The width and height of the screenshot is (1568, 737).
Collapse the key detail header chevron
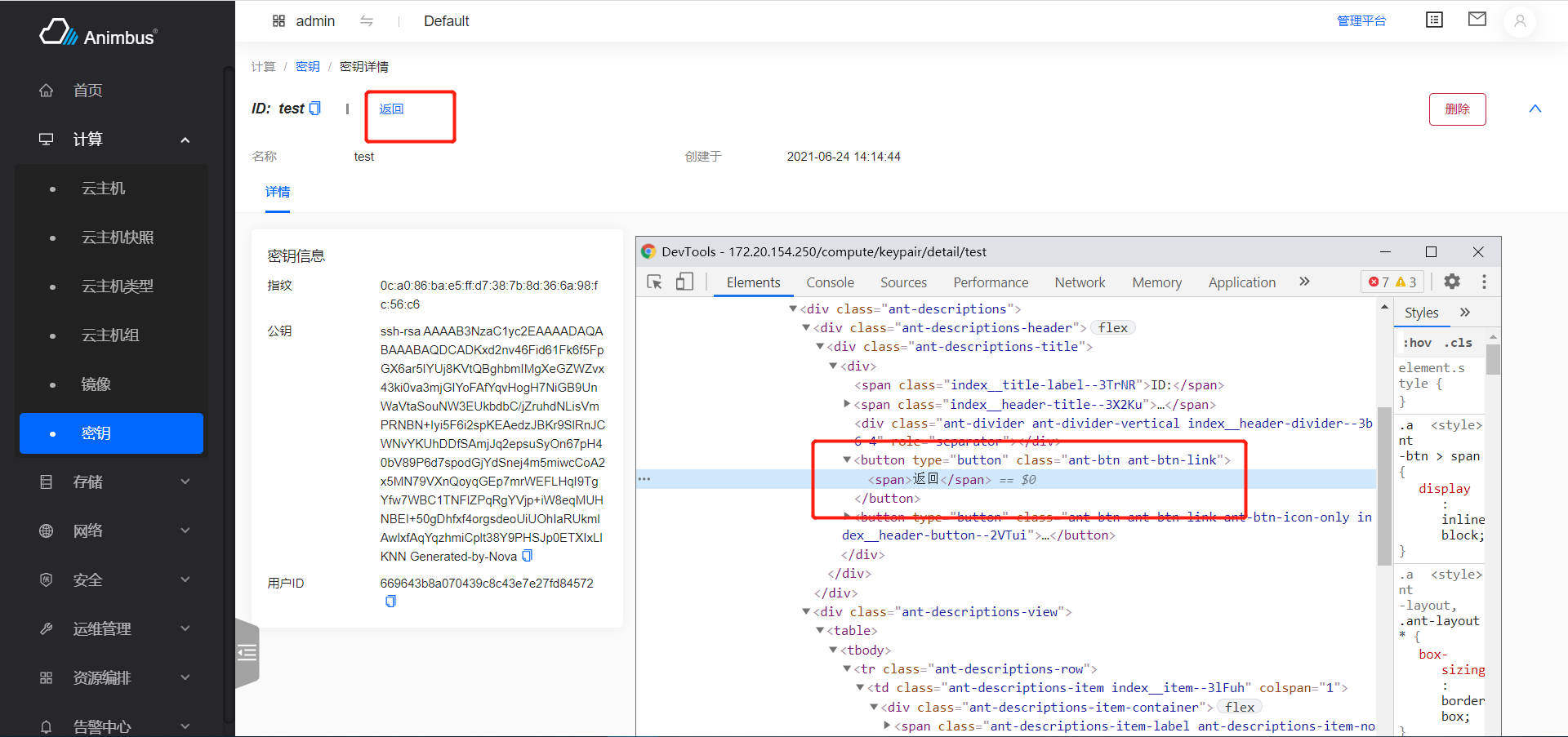tap(1535, 109)
